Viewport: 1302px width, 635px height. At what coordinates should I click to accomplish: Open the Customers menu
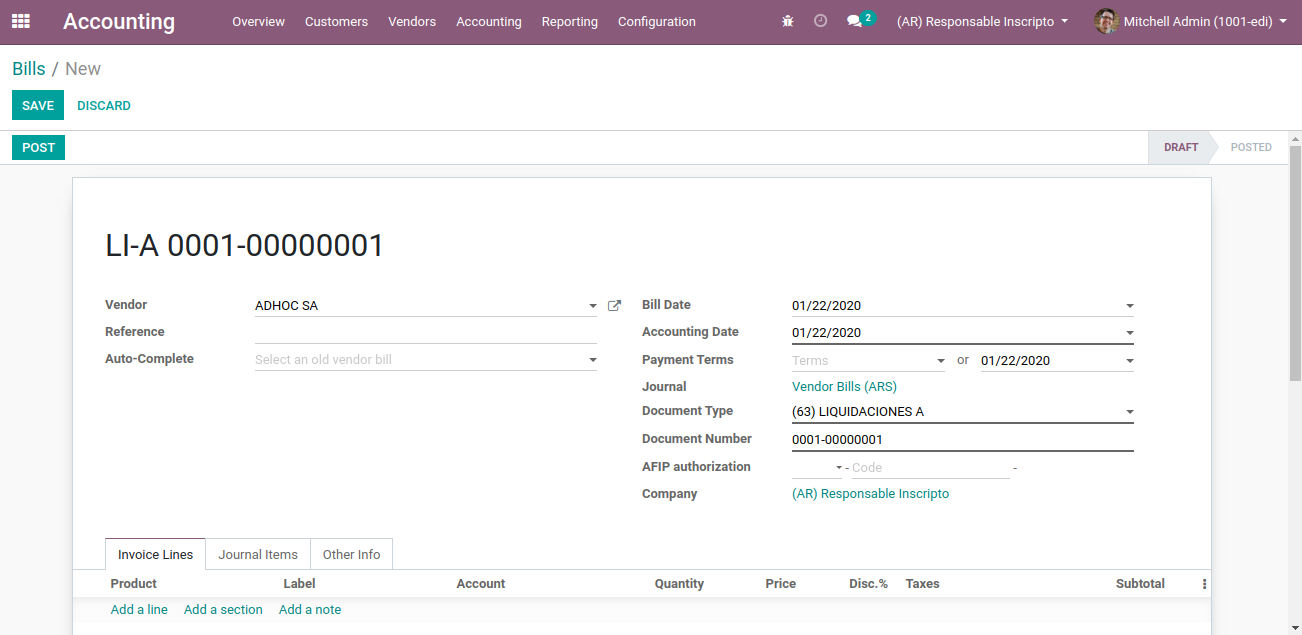[x=336, y=21]
